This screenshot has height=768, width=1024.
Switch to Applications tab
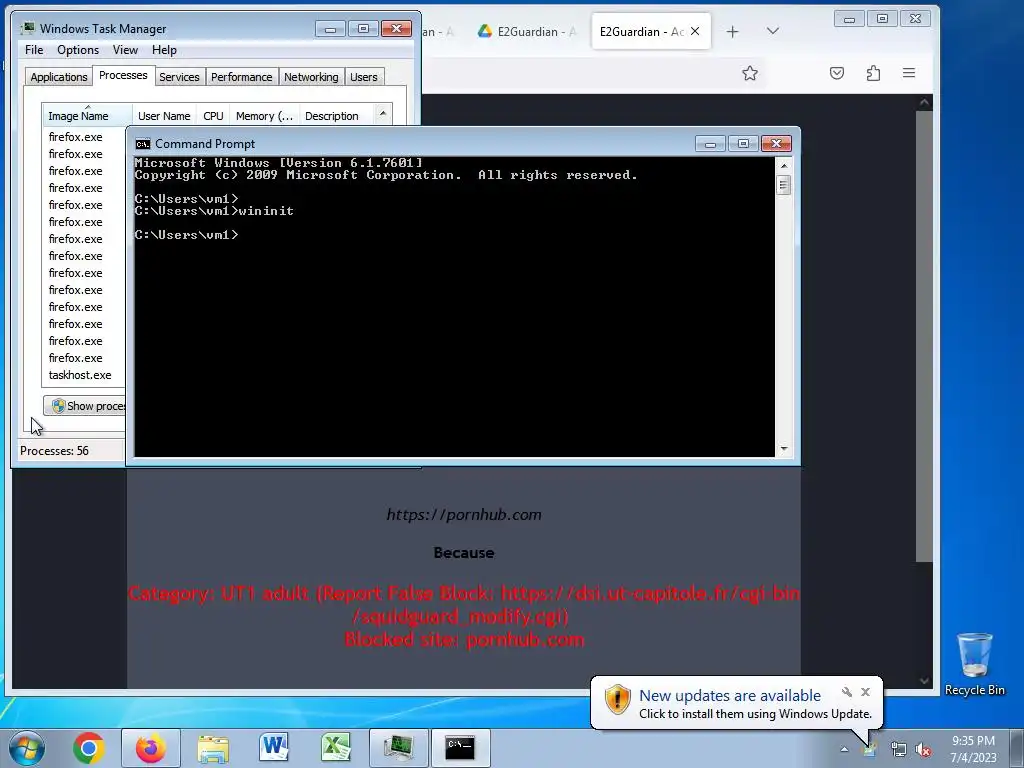59,77
